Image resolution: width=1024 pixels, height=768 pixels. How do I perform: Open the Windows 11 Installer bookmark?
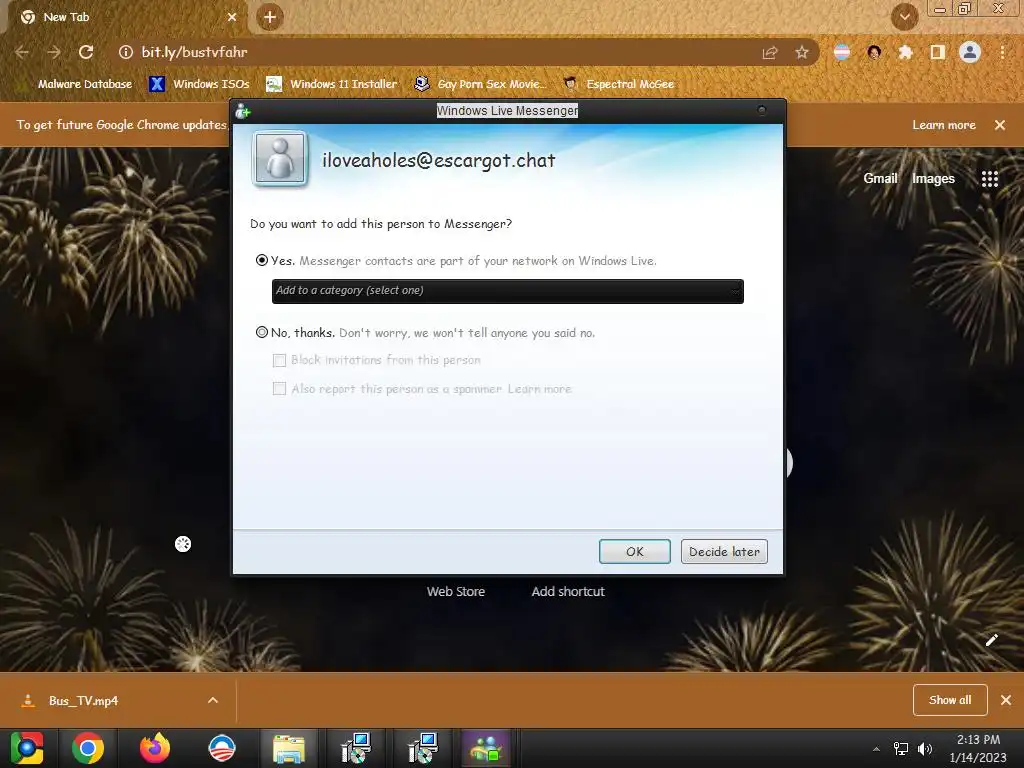332,84
